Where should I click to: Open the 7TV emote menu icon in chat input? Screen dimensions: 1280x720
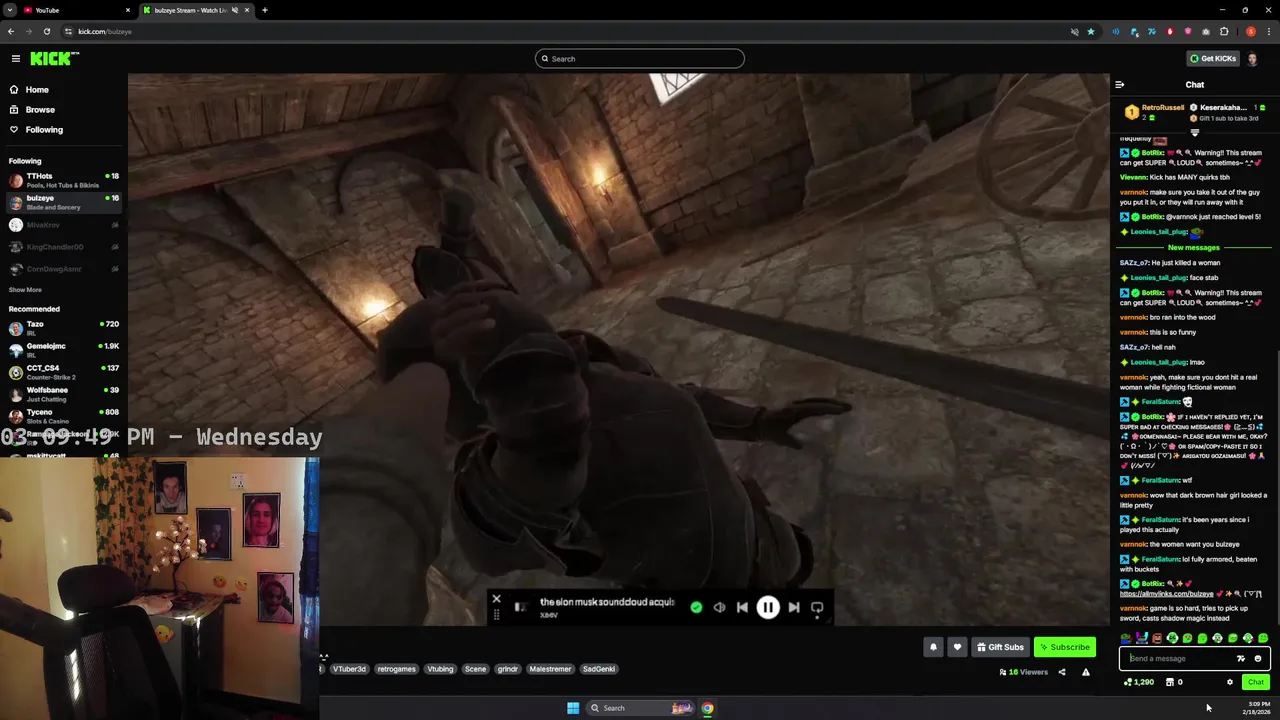click(1241, 659)
